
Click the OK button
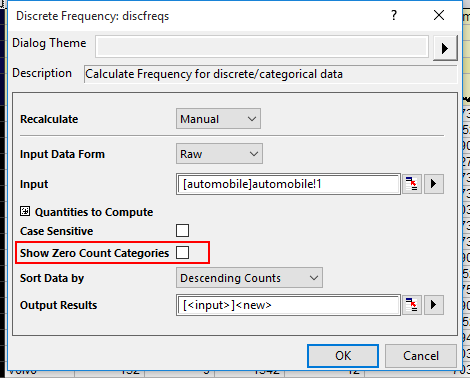click(343, 356)
